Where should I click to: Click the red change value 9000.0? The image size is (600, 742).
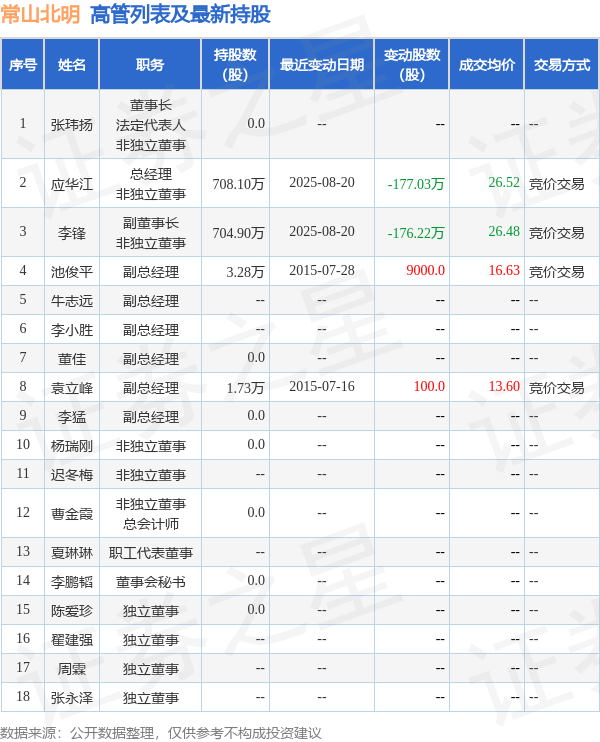(x=425, y=270)
